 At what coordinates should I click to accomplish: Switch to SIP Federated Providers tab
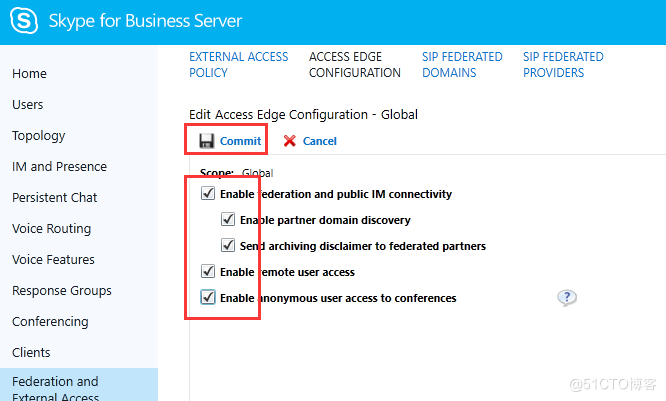[x=563, y=65]
